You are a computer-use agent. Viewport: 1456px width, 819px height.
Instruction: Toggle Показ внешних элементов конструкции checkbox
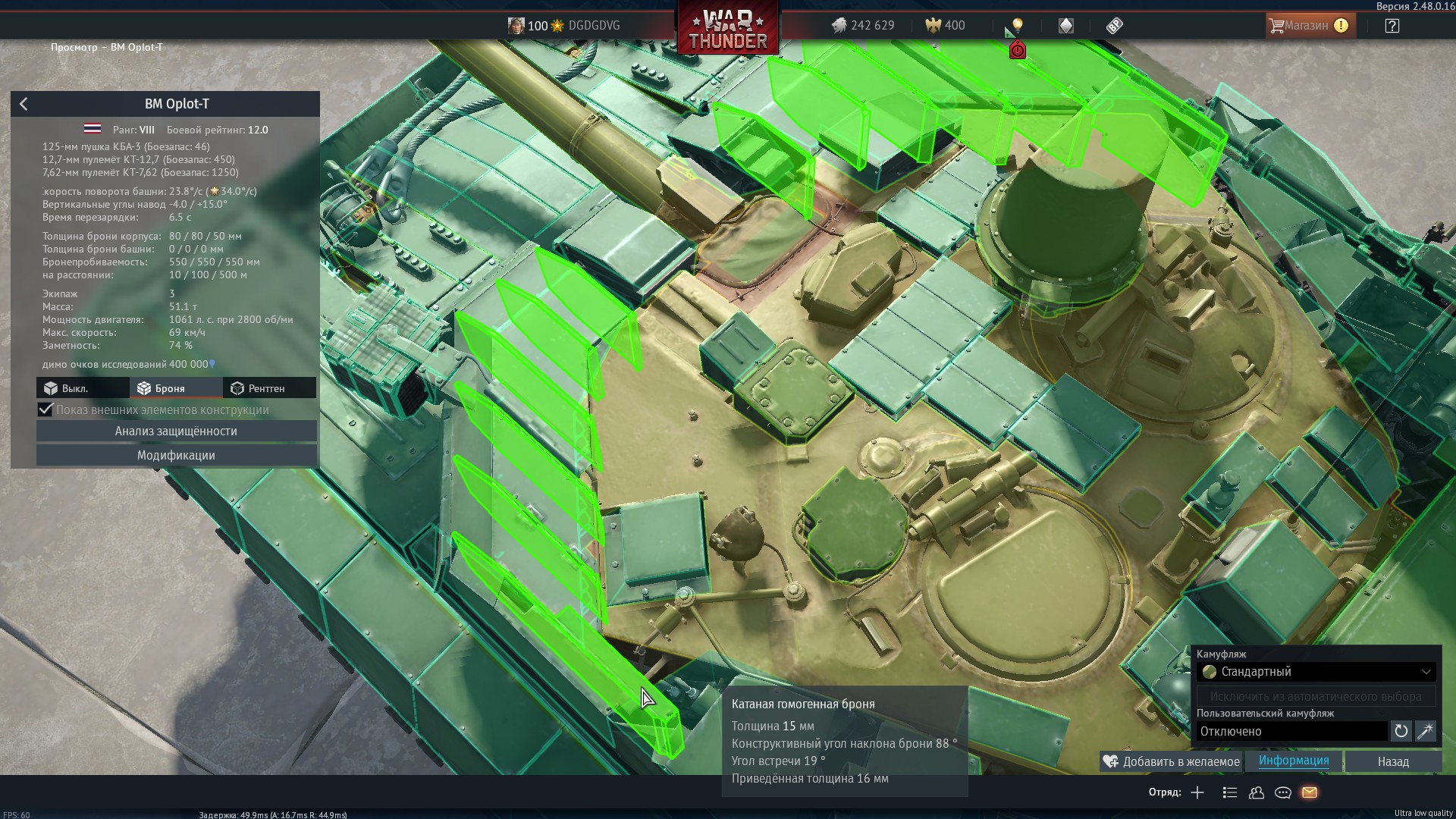45,409
